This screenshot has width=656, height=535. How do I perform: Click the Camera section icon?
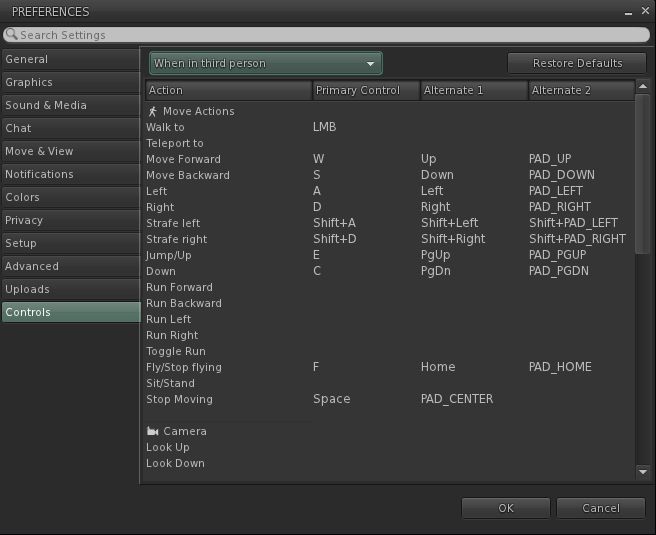(x=153, y=431)
